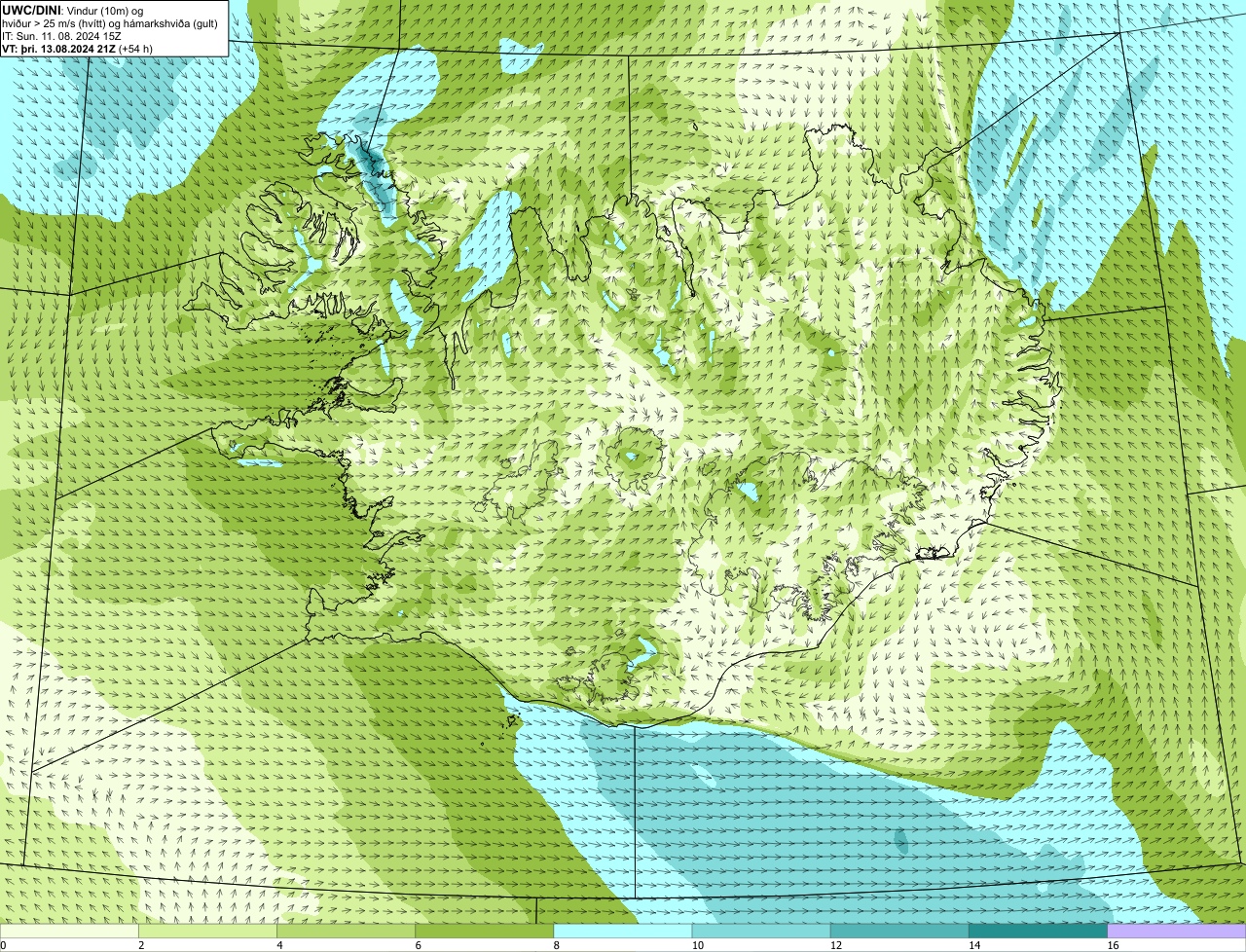This screenshot has width=1246, height=952.
Task: Click the teal 12–14 m/s legend swatch
Action: click(x=899, y=931)
